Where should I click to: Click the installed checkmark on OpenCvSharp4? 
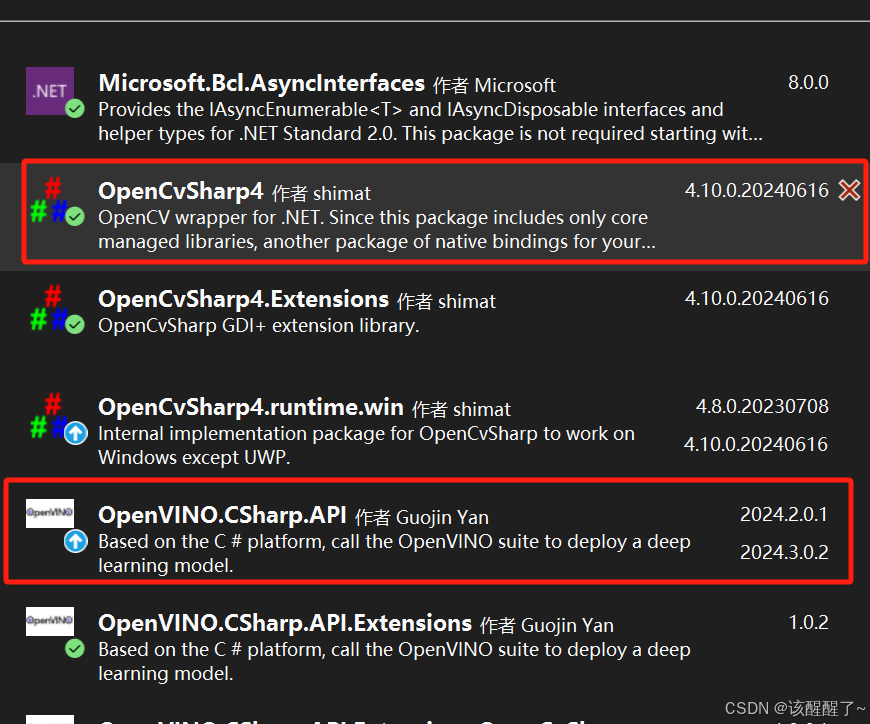tap(75, 216)
